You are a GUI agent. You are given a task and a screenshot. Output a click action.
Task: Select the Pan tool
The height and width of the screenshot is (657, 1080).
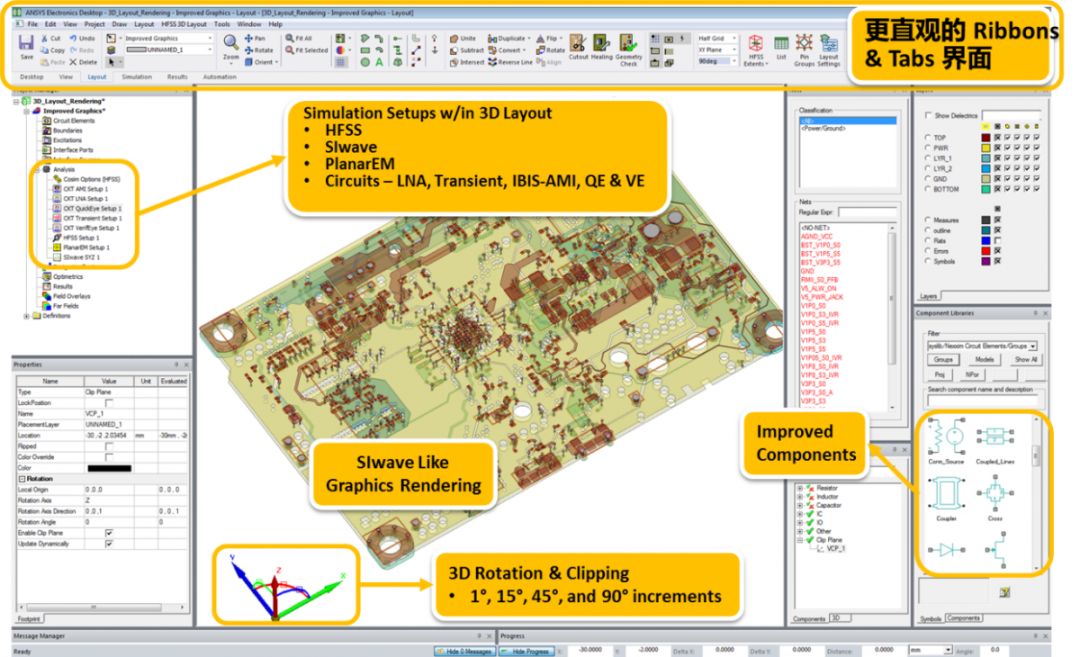coord(255,39)
